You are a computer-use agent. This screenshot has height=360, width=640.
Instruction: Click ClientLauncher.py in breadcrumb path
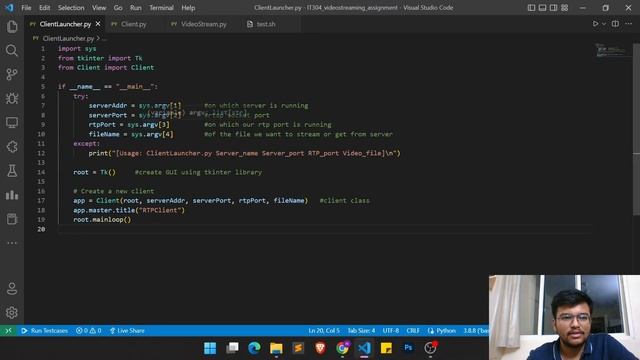click(68, 38)
